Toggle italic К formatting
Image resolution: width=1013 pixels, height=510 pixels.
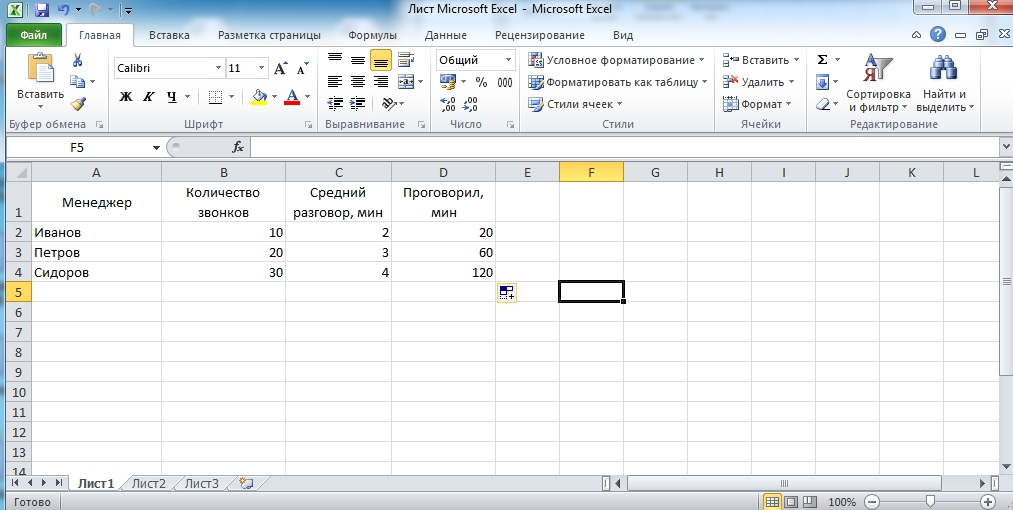(149, 97)
